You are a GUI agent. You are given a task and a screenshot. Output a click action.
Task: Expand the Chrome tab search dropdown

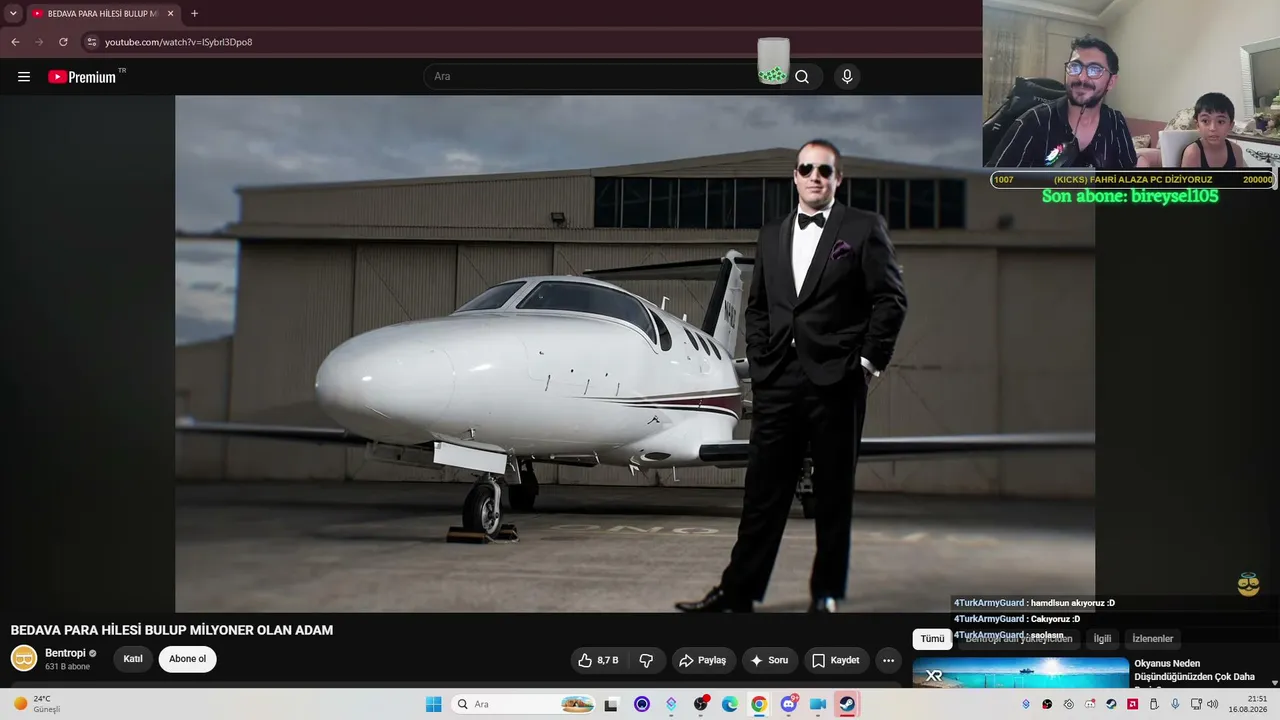[13, 14]
